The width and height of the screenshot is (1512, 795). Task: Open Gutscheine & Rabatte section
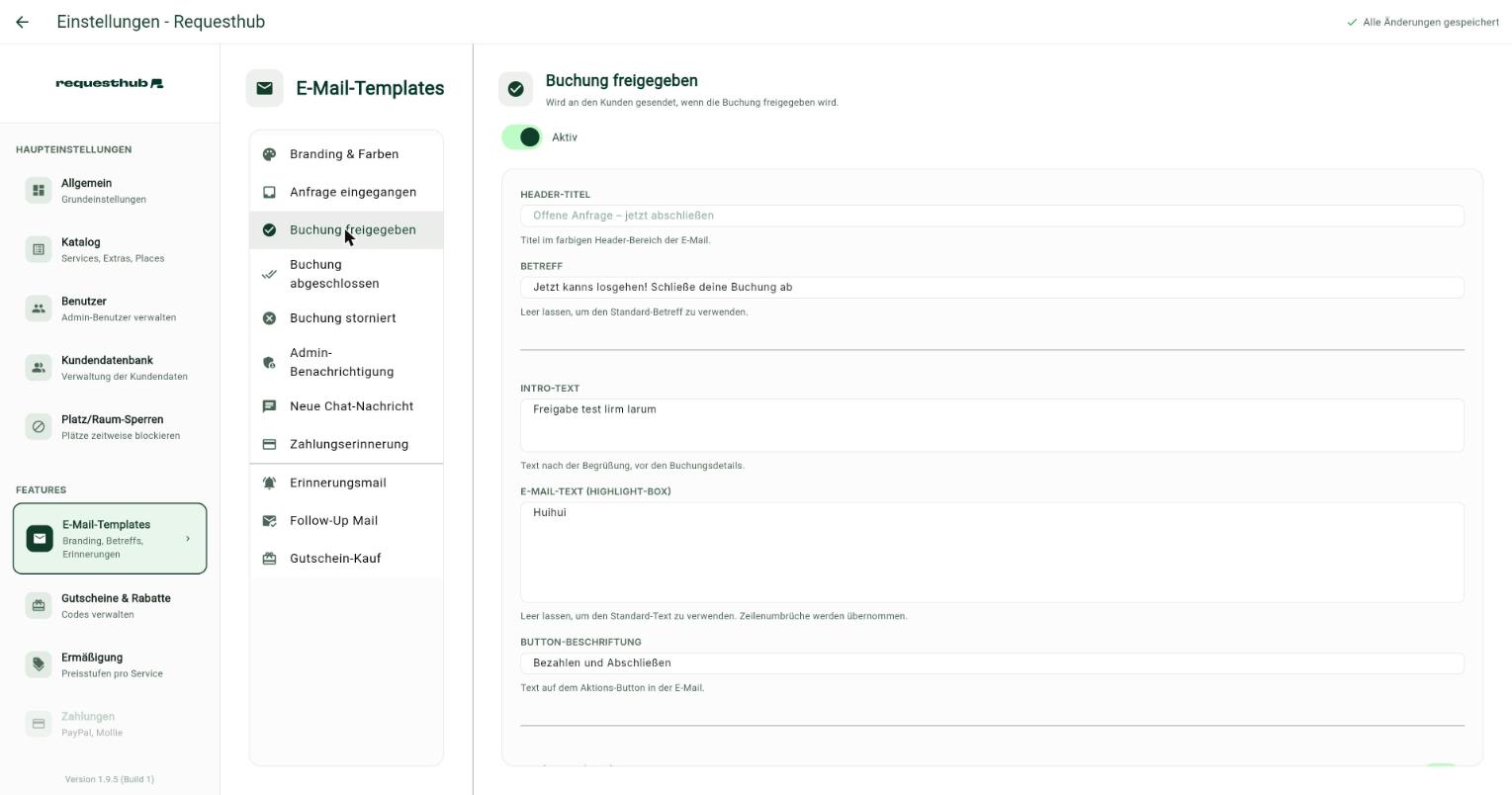110,605
